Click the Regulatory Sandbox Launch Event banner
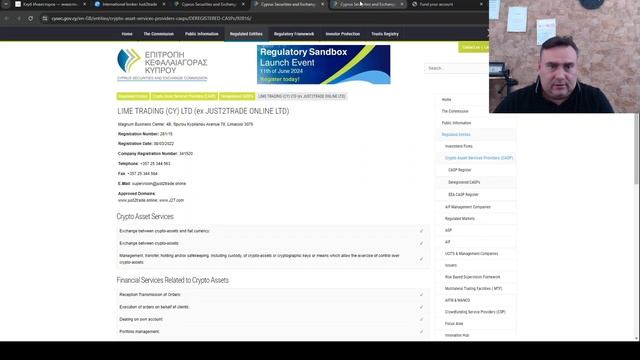 tap(323, 64)
